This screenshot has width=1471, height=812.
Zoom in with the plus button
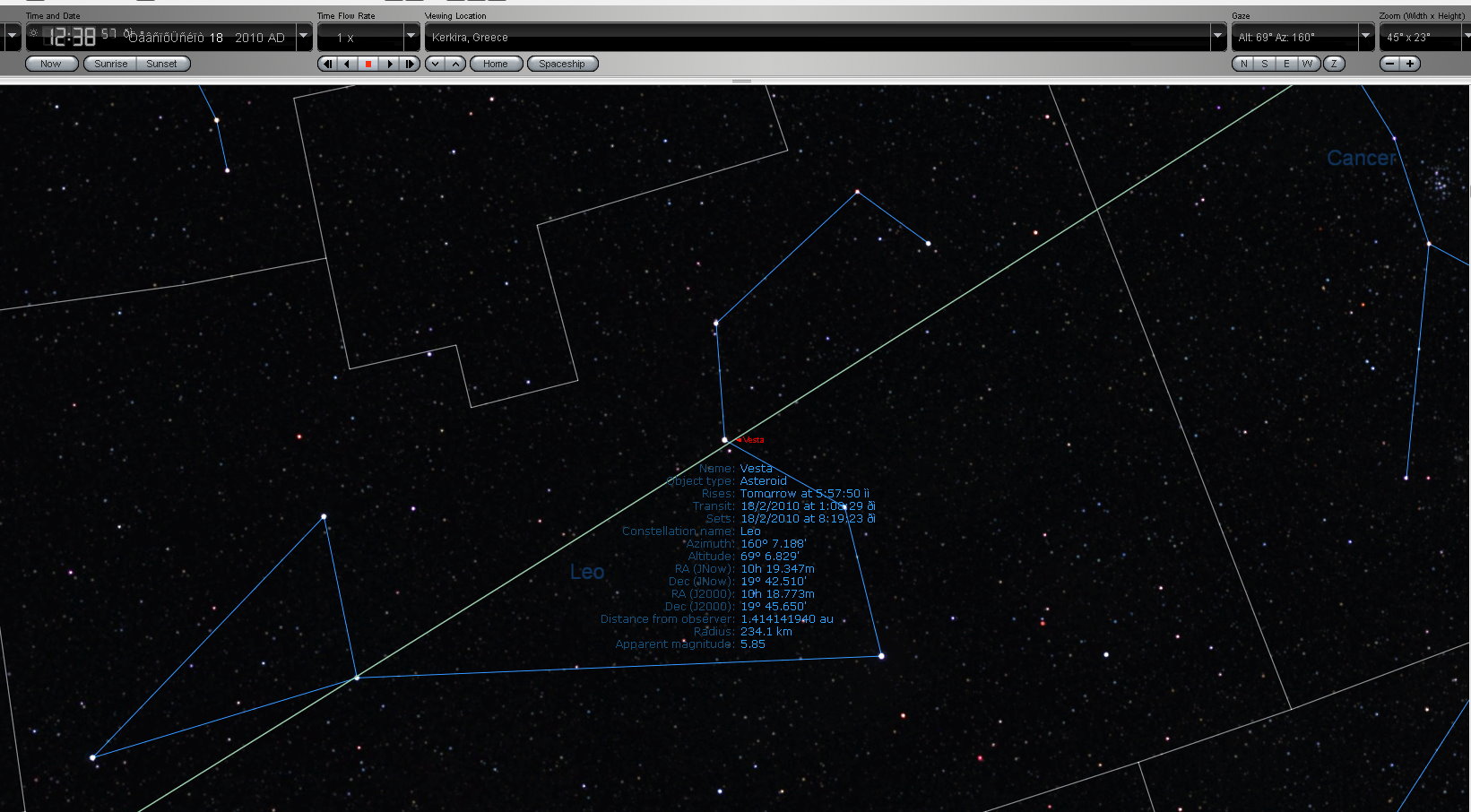click(1410, 64)
